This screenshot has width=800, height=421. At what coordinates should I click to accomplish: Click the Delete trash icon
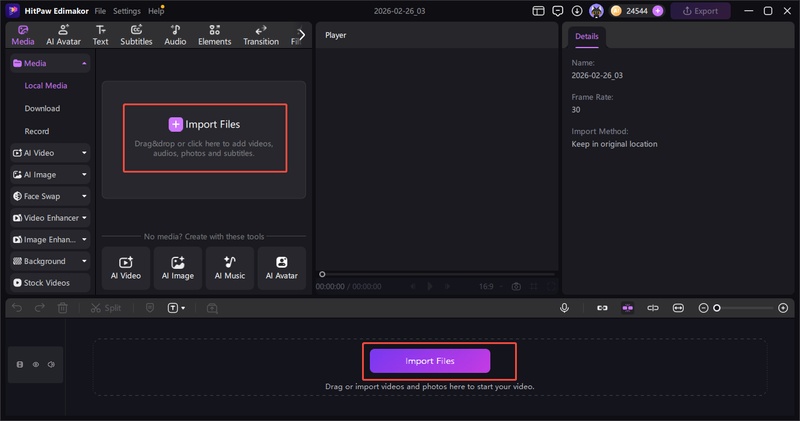coord(62,308)
